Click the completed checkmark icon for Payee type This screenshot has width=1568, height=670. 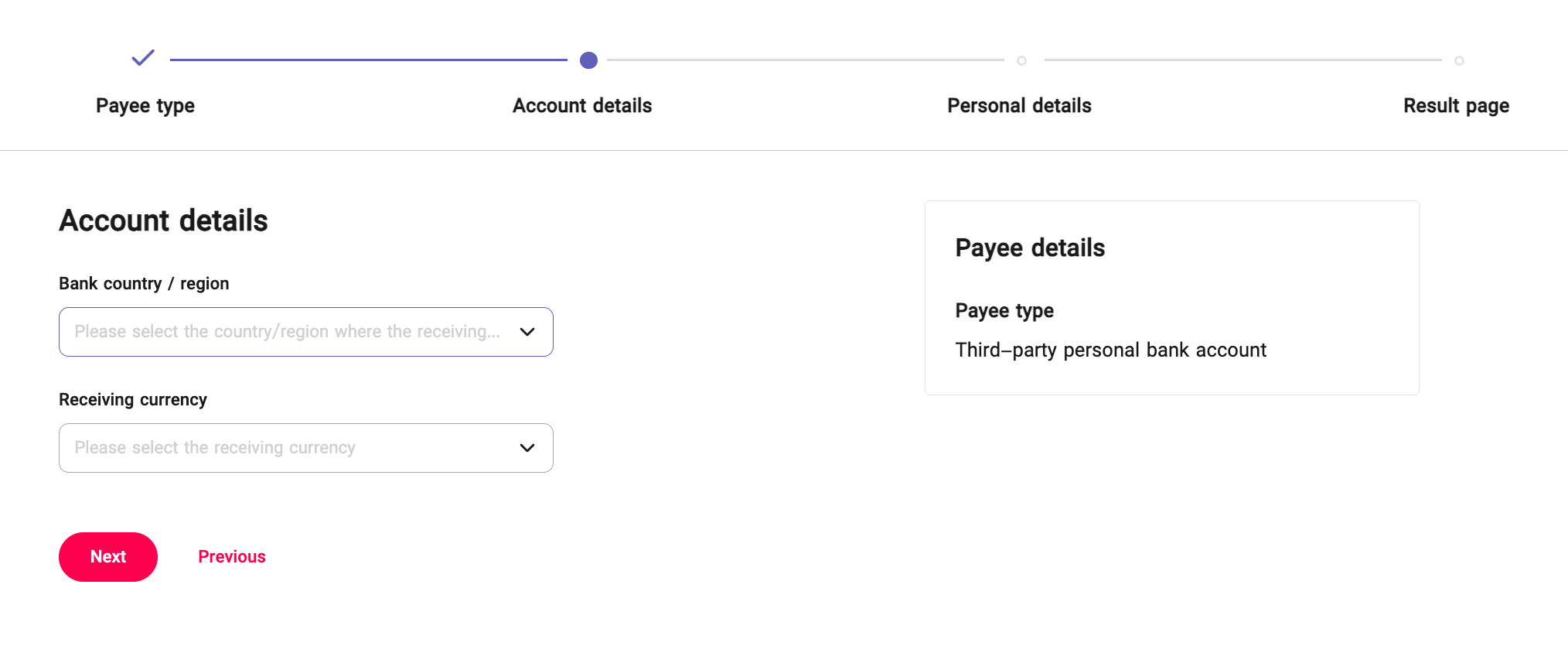143,58
